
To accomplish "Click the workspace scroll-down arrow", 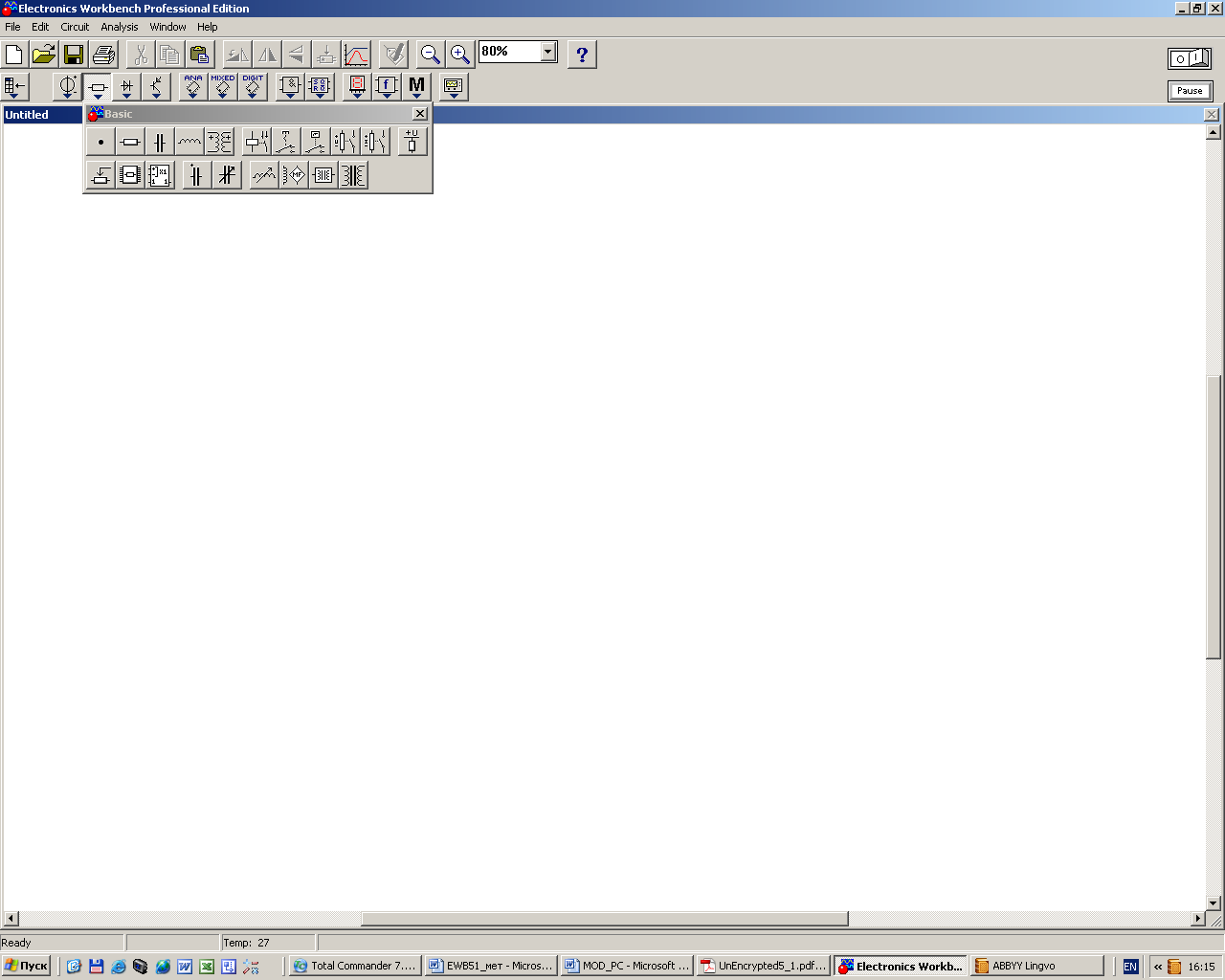I will click(1214, 902).
